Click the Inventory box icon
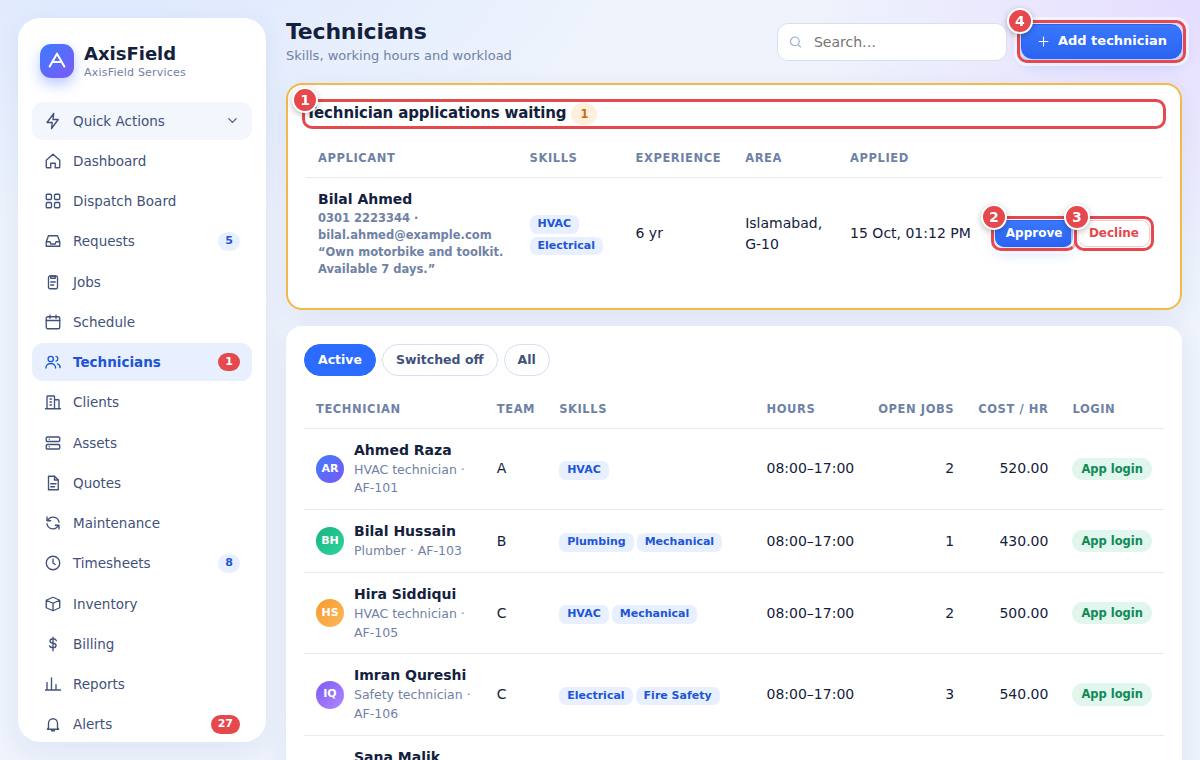Viewport: 1200px width, 760px height. [x=53, y=604]
